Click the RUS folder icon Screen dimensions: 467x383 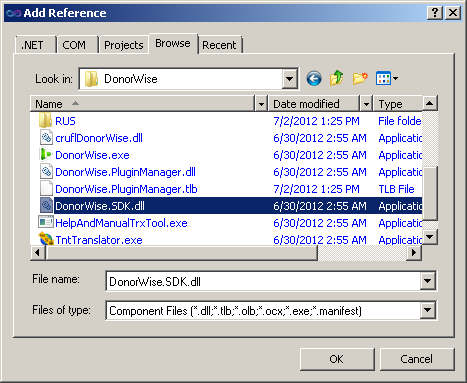[x=45, y=120]
